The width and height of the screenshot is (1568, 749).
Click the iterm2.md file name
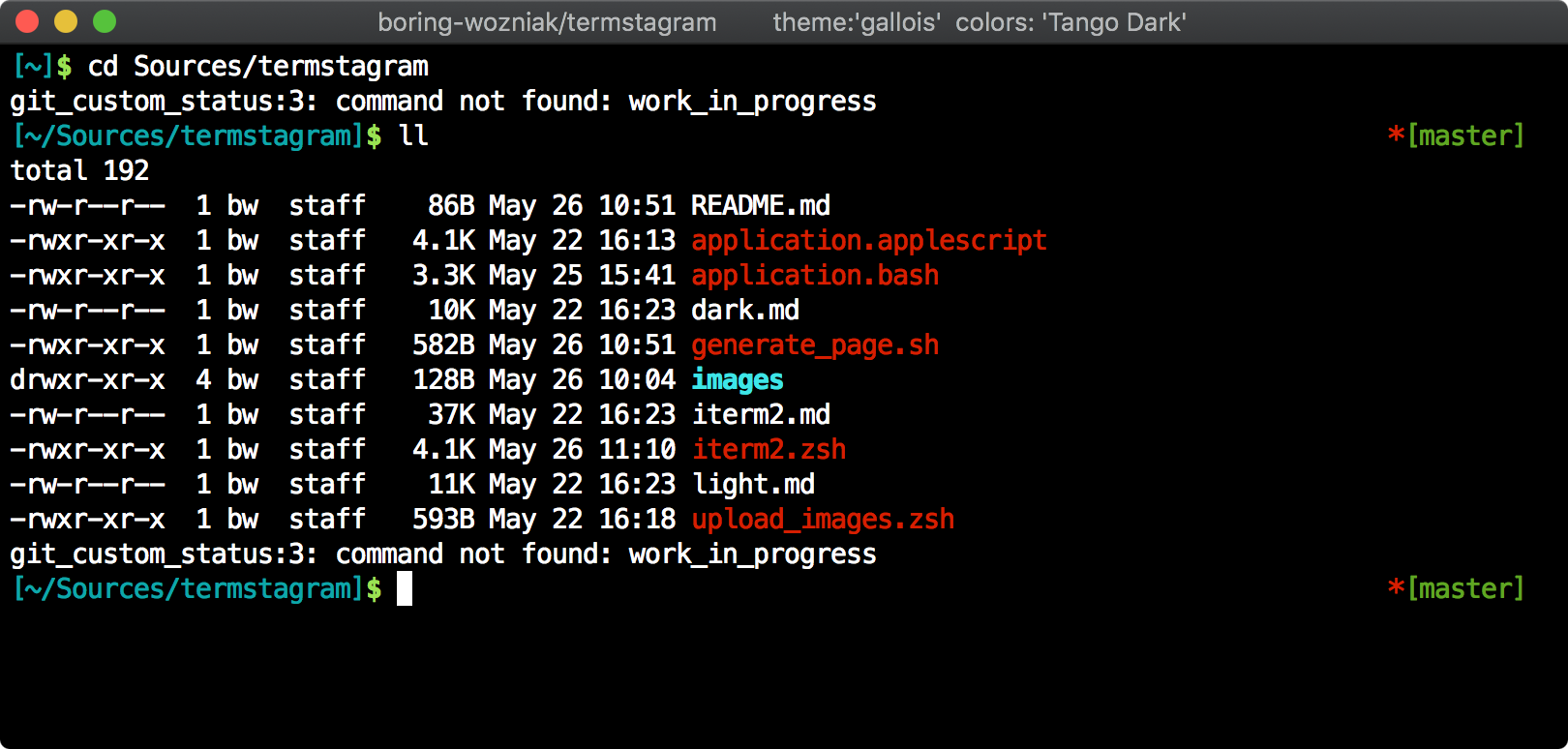[x=761, y=414]
